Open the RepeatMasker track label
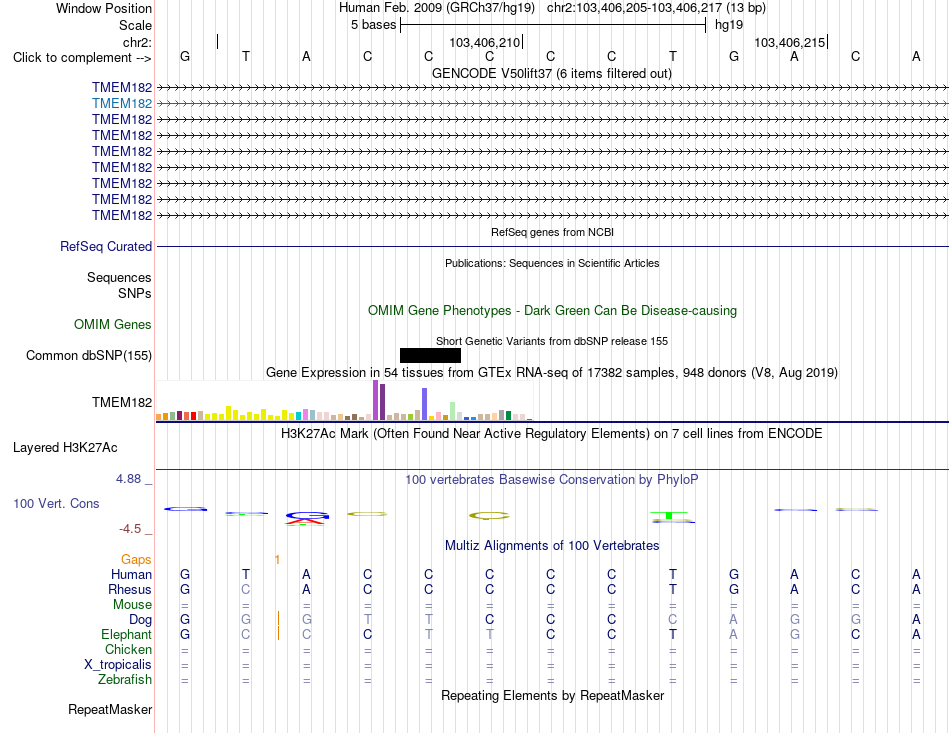Screen dimensions: 950x733 [110, 709]
